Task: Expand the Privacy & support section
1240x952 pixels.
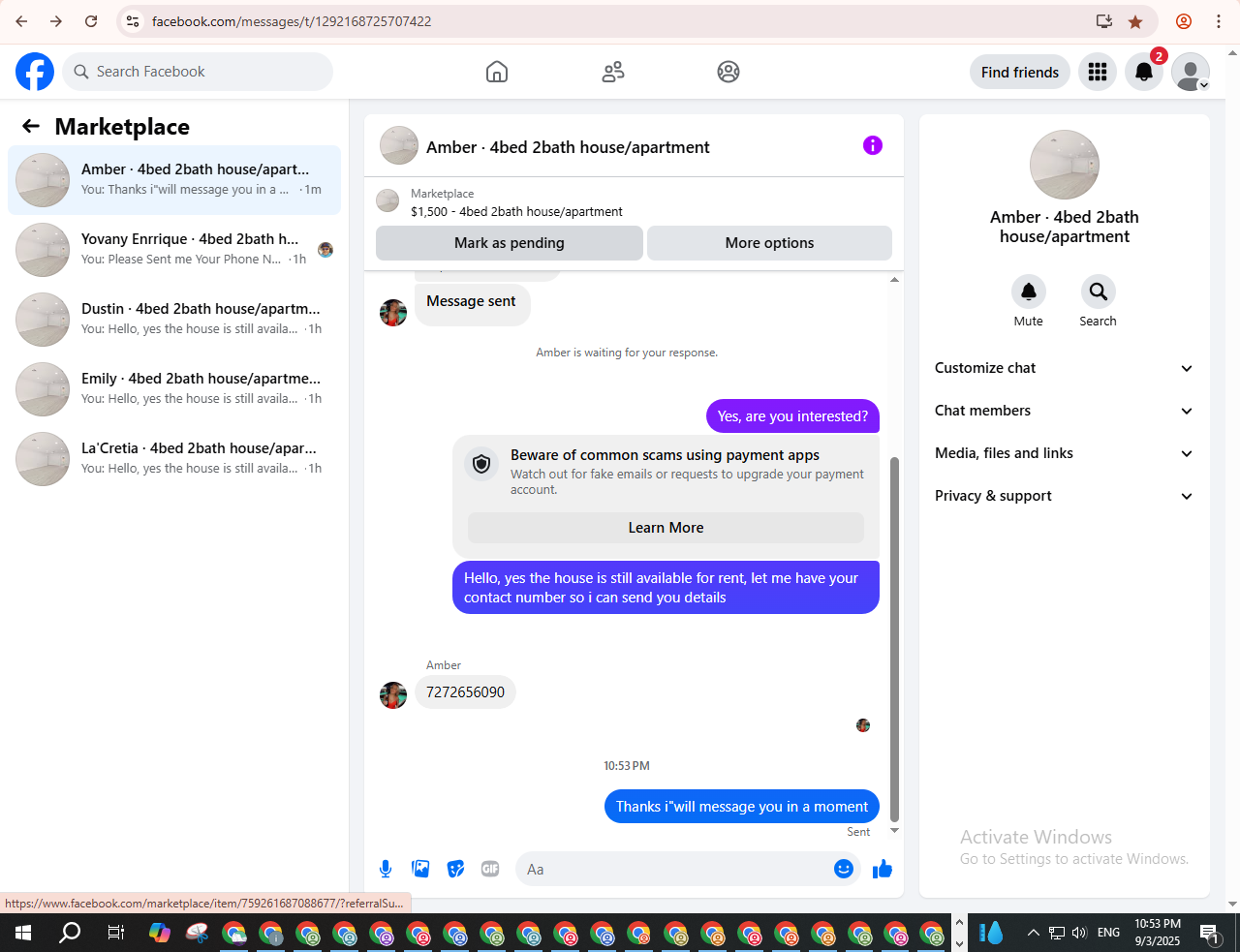Action: (1065, 496)
